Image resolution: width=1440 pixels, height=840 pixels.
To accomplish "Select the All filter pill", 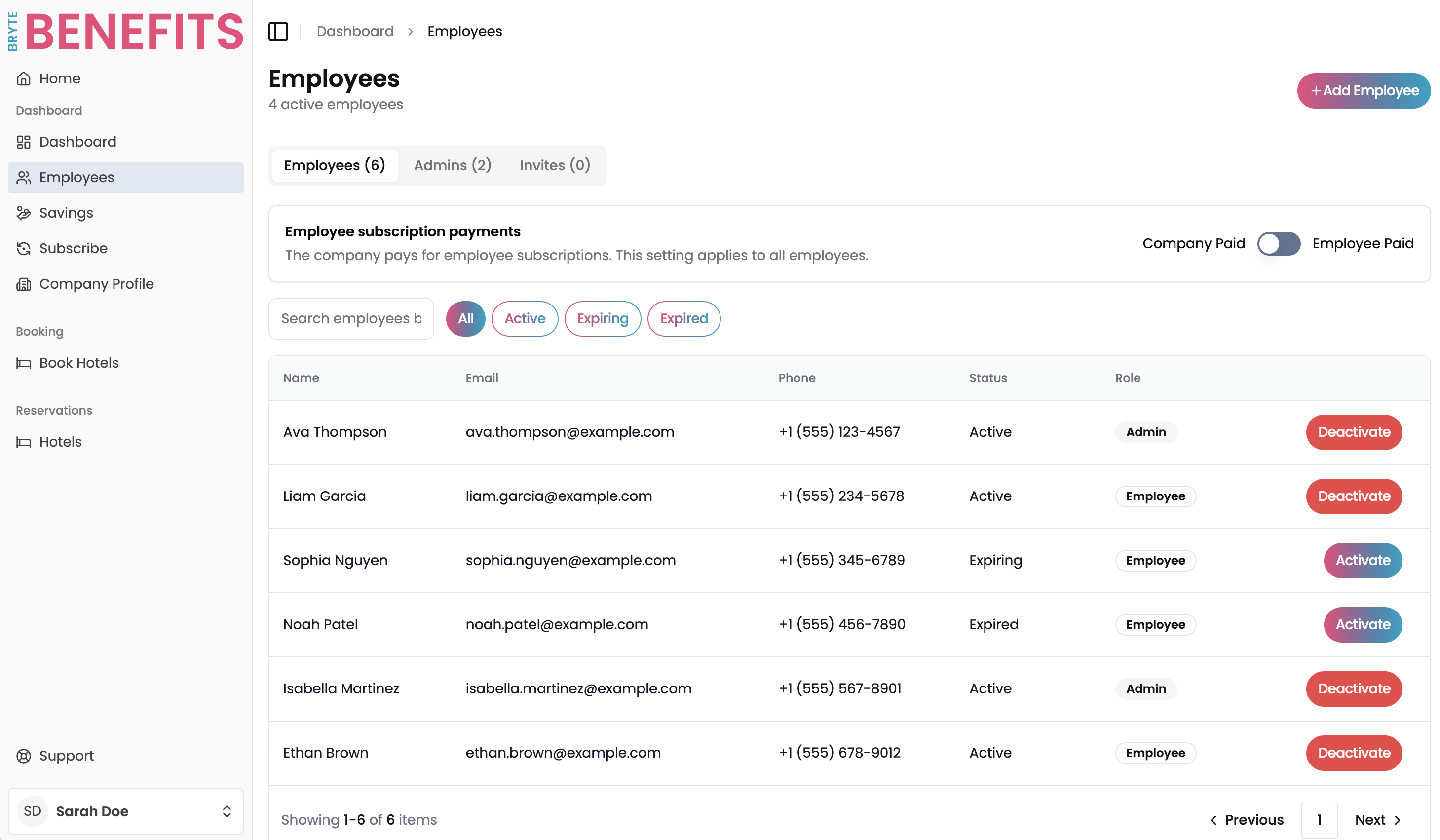I will pos(466,319).
